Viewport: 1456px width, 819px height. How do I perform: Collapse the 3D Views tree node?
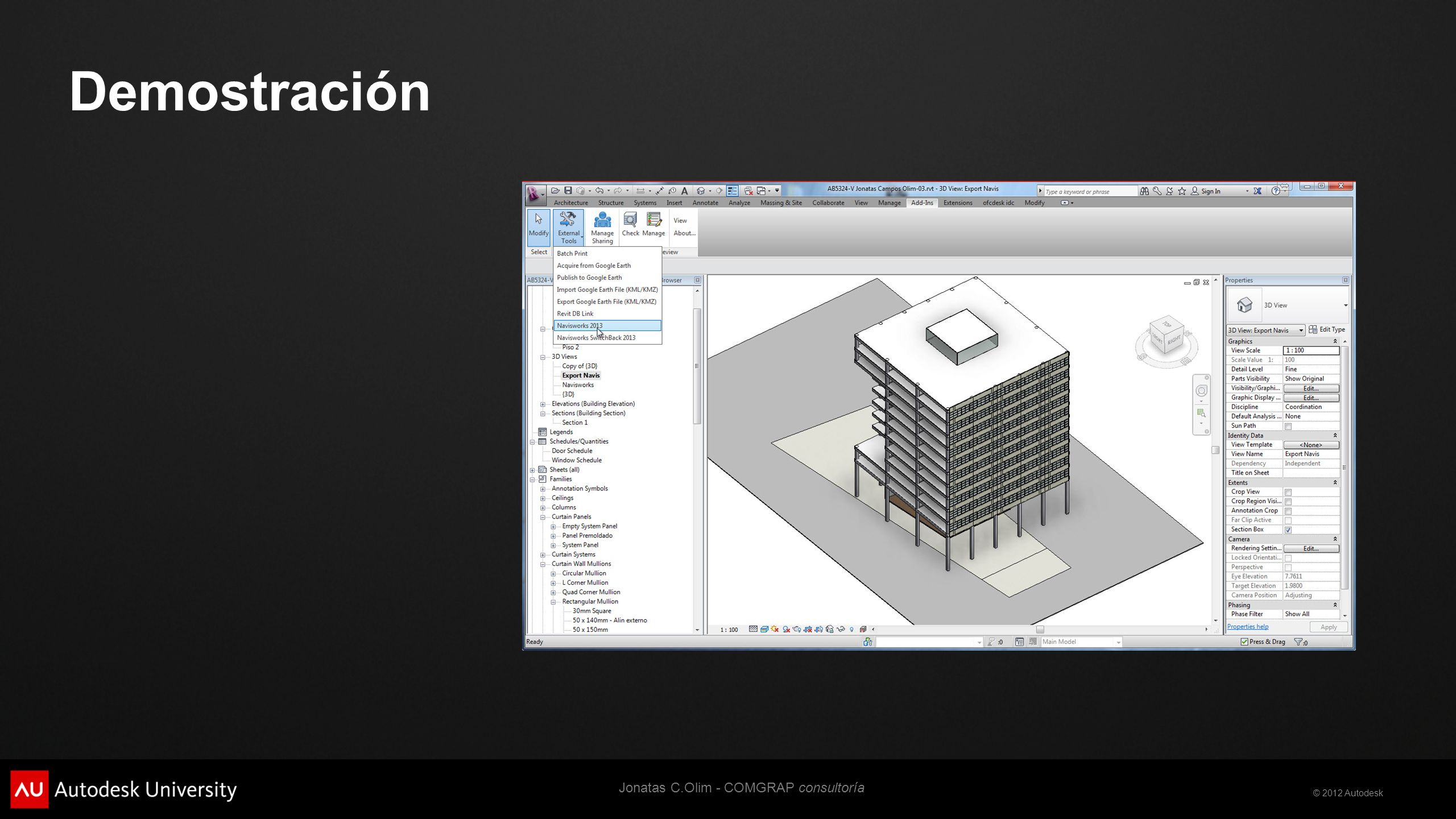[543, 357]
